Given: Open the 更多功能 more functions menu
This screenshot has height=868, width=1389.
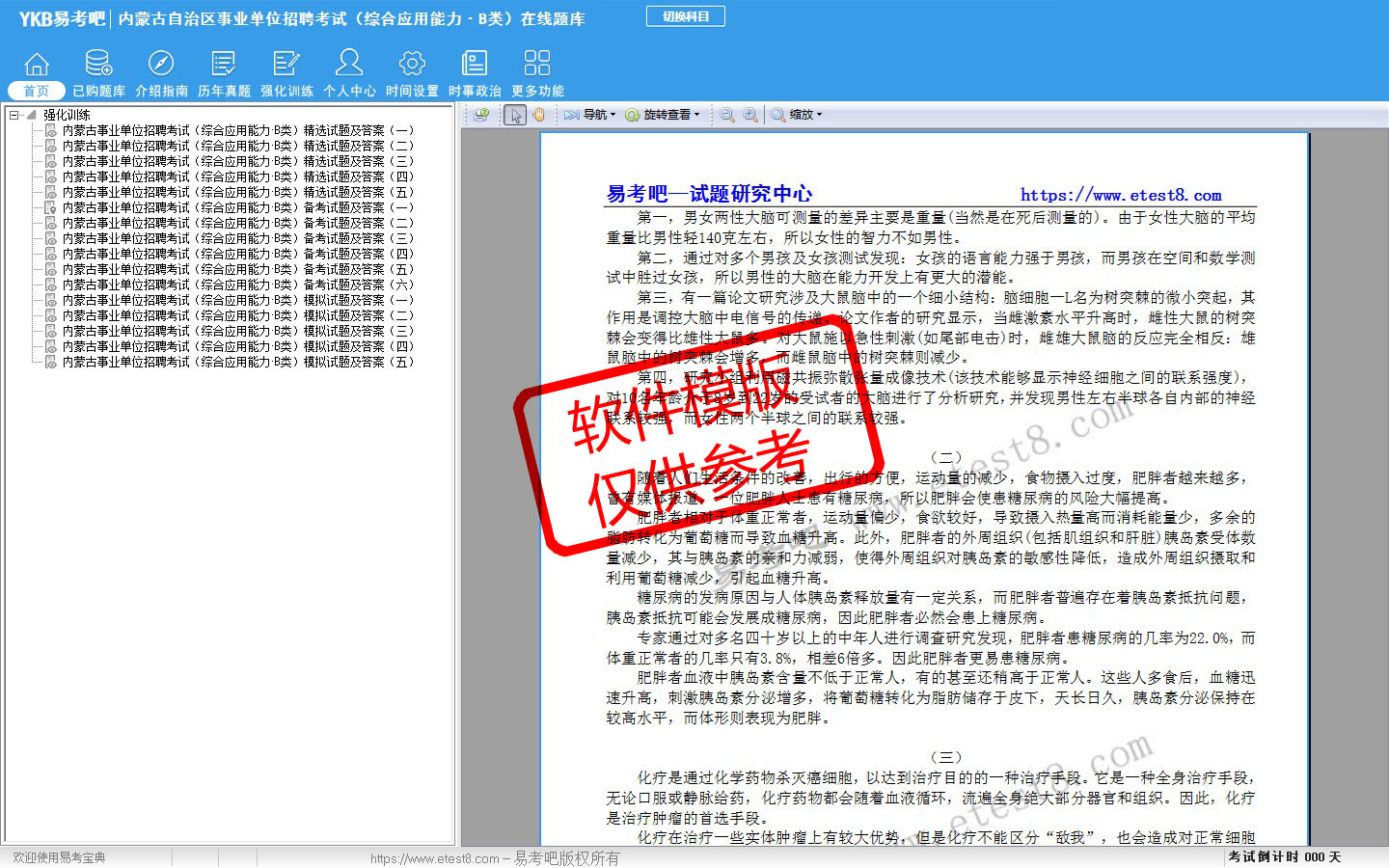Looking at the screenshot, I should pyautogui.click(x=537, y=73).
